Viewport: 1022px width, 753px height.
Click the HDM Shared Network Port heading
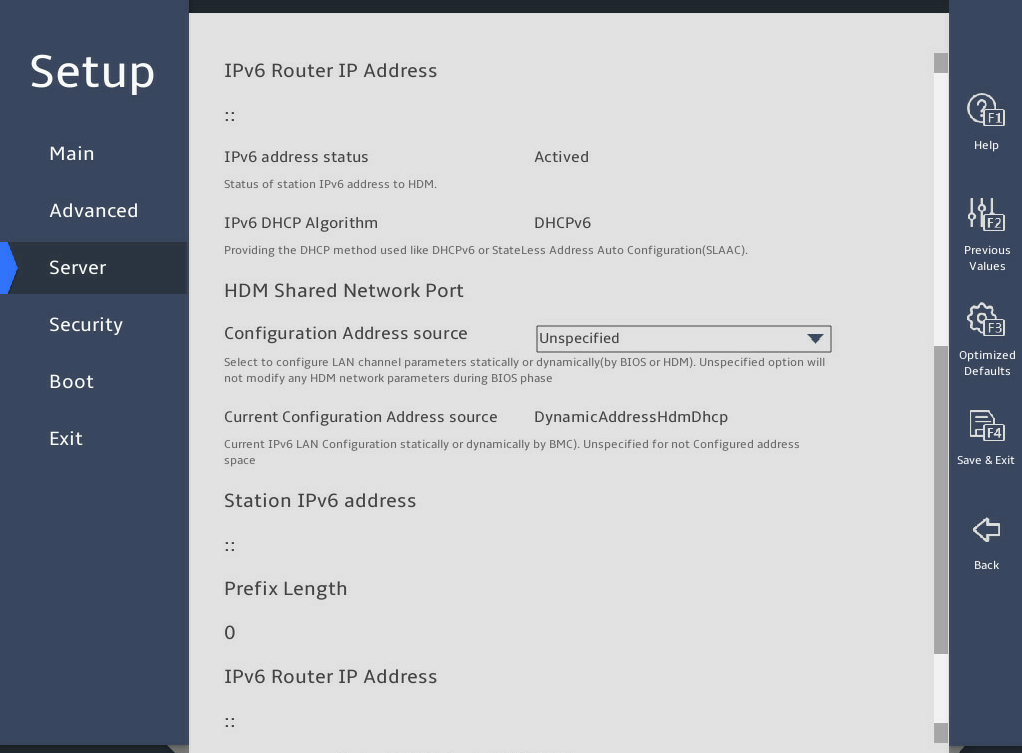pos(343,291)
